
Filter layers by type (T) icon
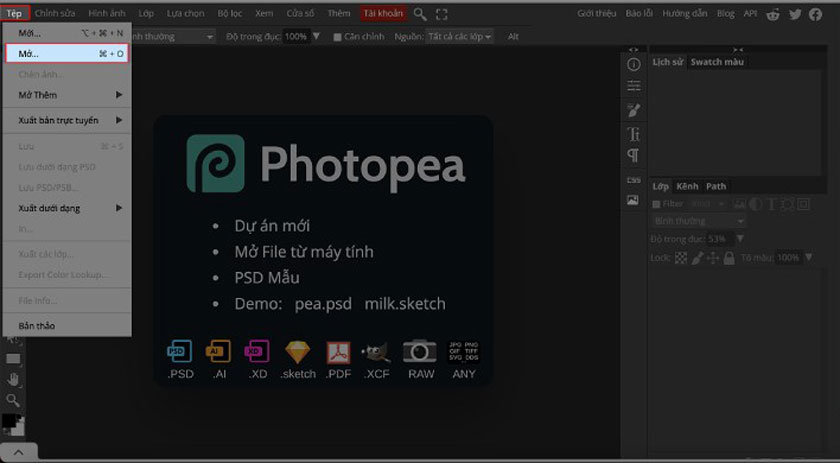point(772,204)
